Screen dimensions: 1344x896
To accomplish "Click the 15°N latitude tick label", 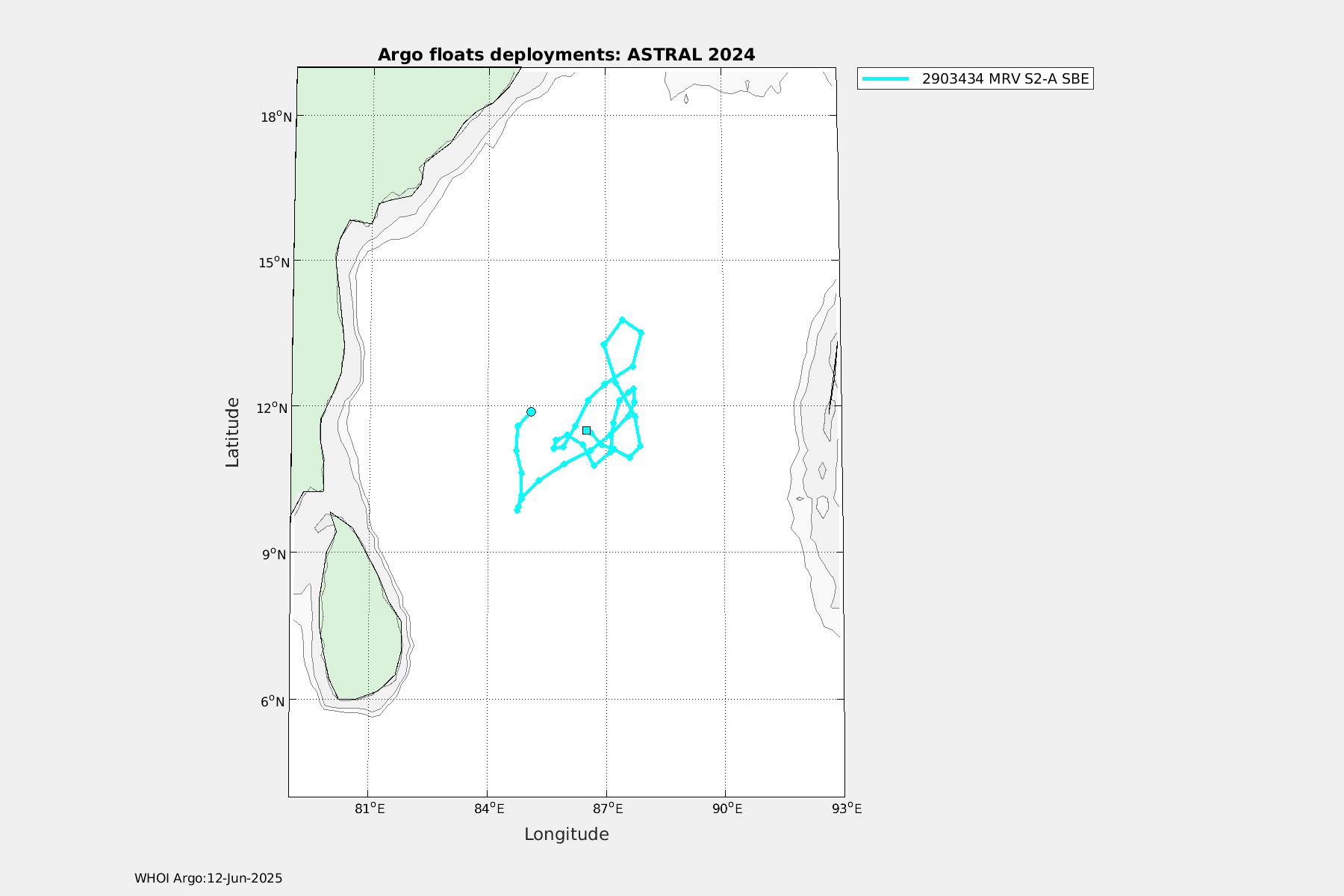I will (276, 261).
